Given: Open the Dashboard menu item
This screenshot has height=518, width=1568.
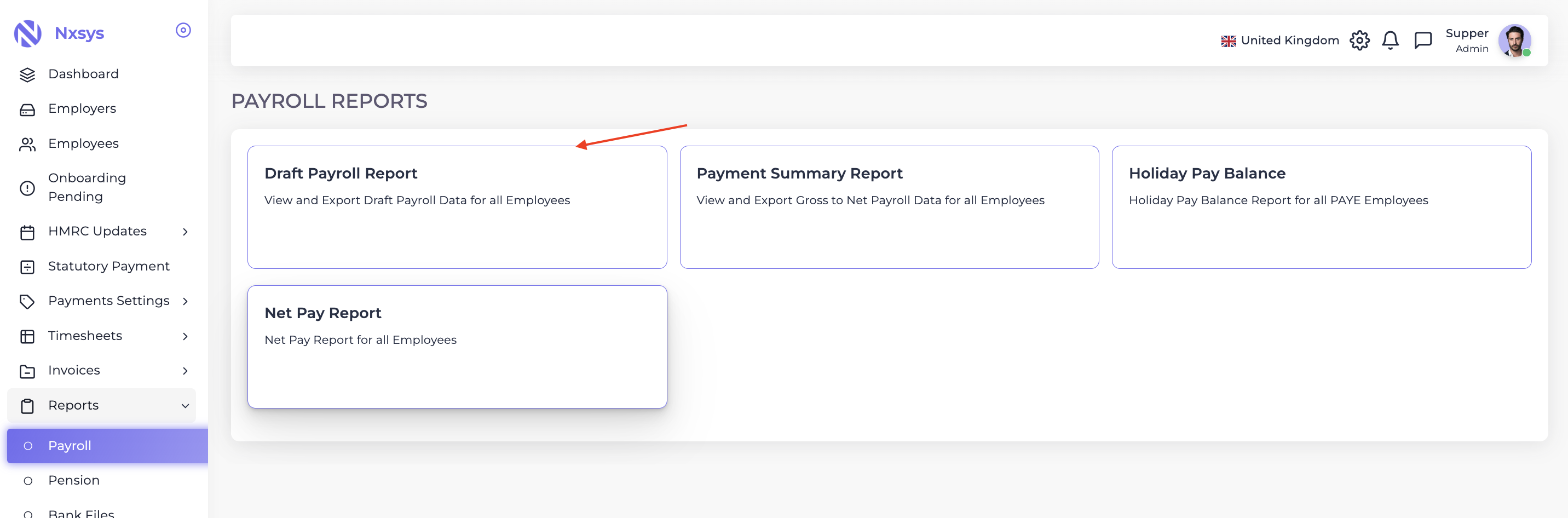Looking at the screenshot, I should coord(102,74).
